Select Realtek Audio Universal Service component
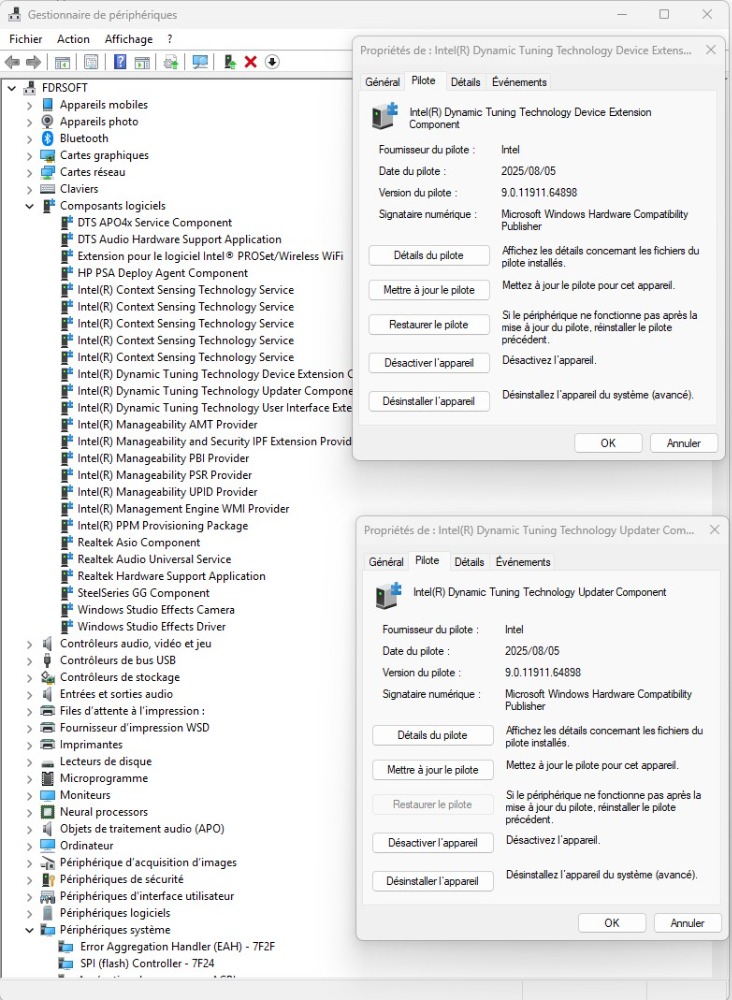The image size is (732, 1000). [154, 559]
